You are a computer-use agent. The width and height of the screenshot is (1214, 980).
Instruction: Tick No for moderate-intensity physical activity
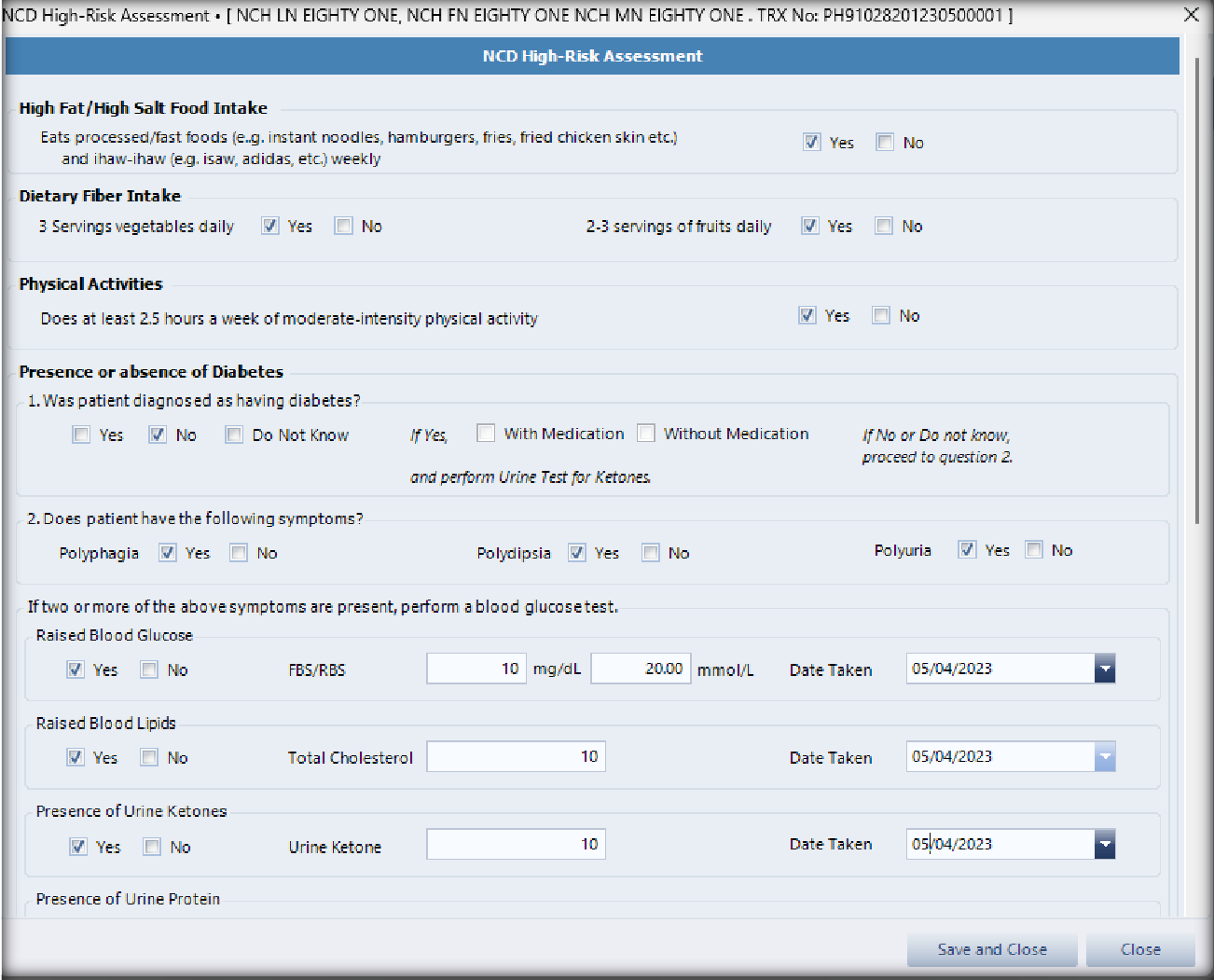pyautogui.click(x=881, y=316)
